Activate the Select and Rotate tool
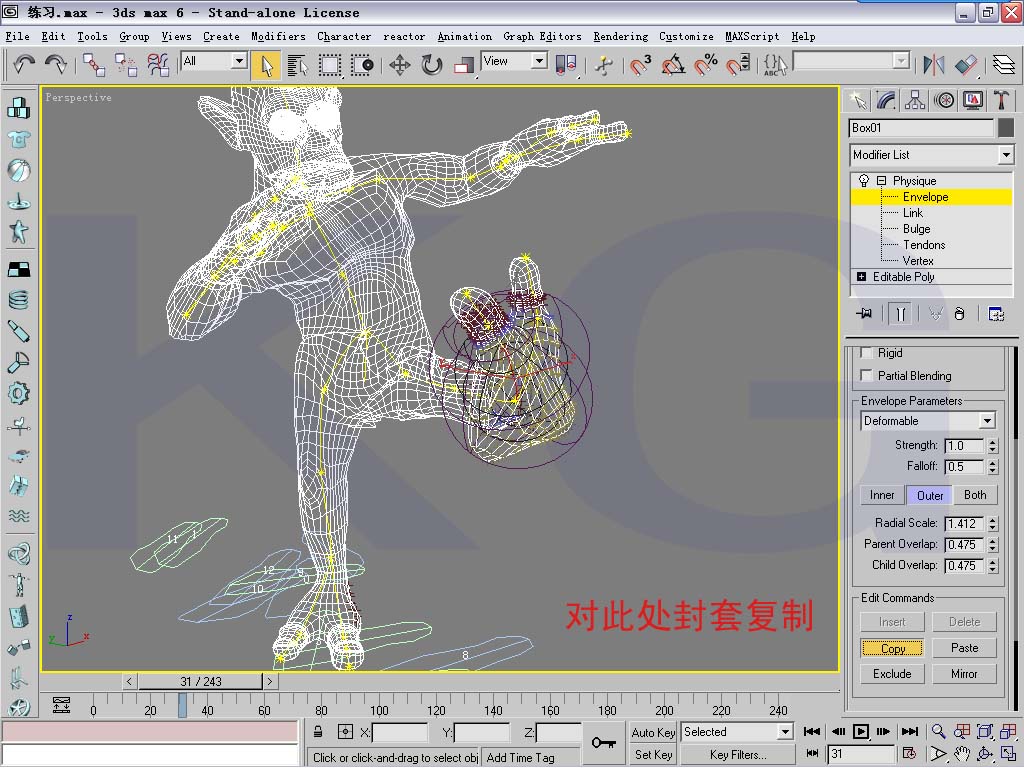This screenshot has width=1024, height=768. pyautogui.click(x=432, y=65)
